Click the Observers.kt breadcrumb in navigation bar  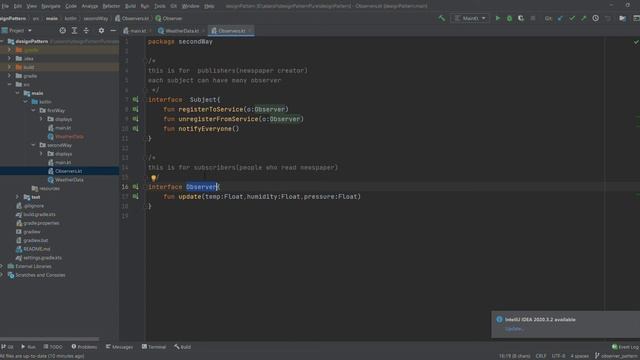click(132, 18)
